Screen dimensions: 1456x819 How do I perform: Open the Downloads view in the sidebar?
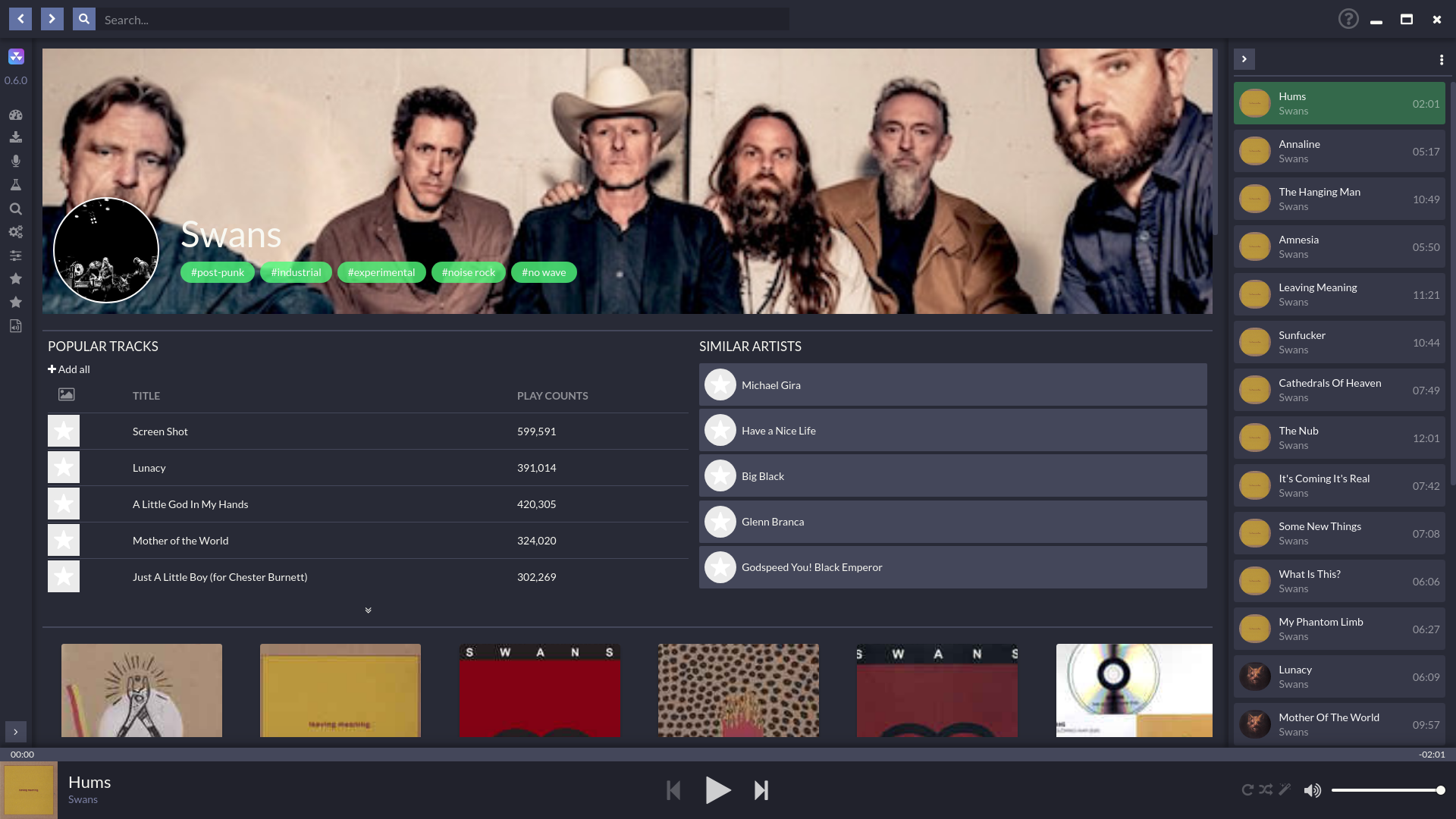click(x=15, y=137)
